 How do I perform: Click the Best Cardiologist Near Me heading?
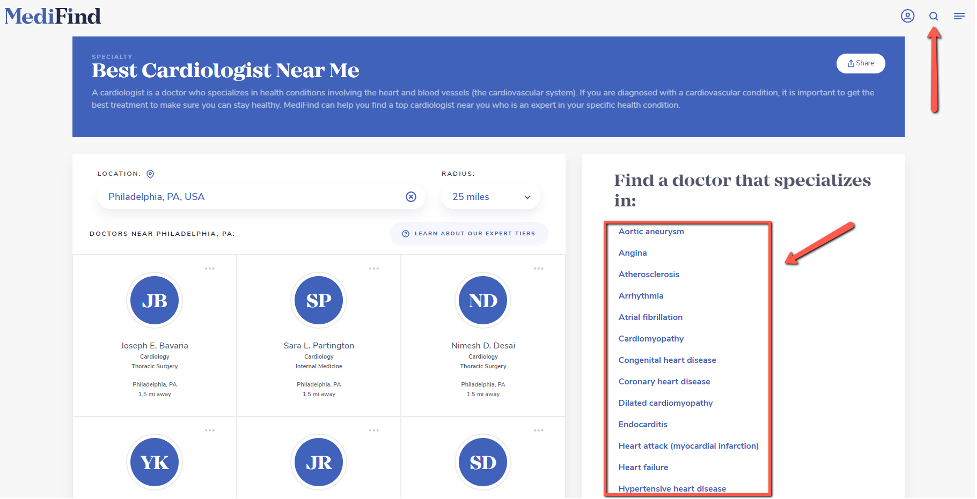(x=226, y=70)
